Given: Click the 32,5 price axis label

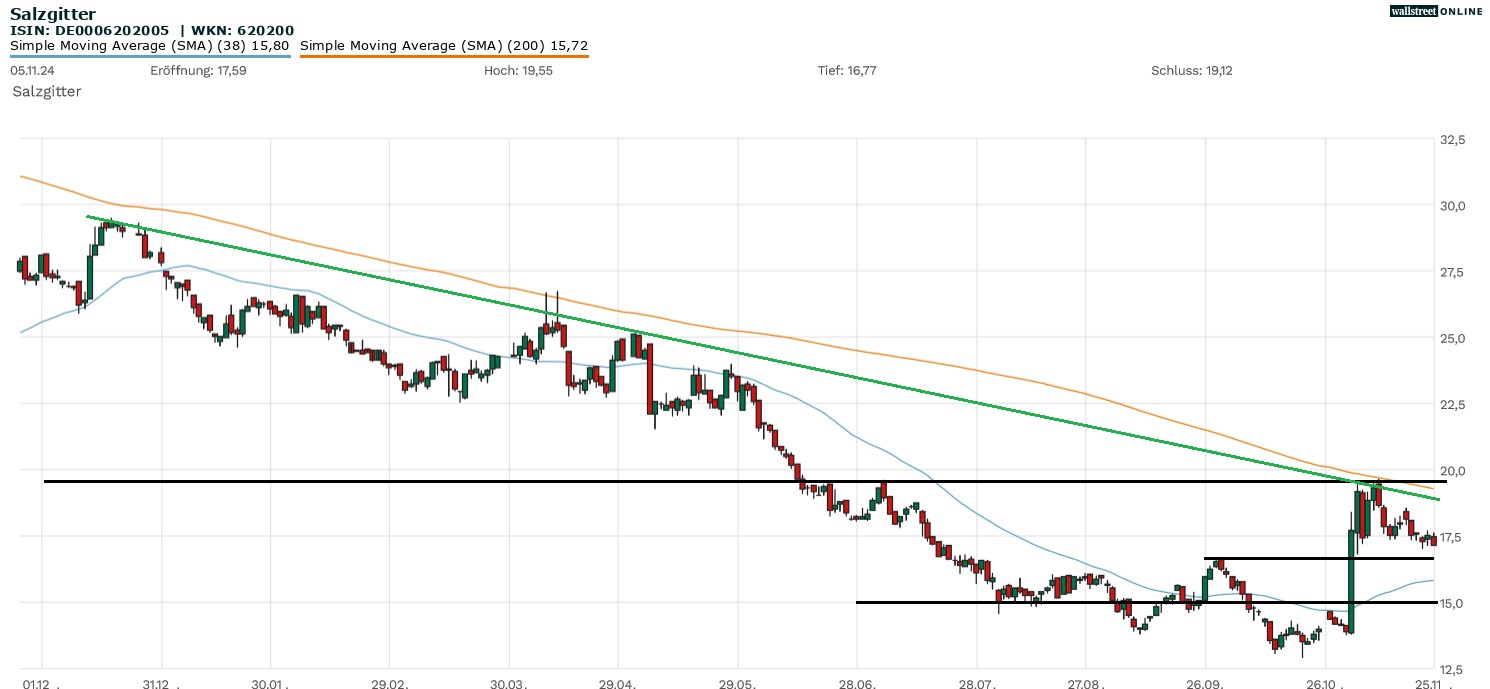Looking at the screenshot, I should [x=1452, y=140].
